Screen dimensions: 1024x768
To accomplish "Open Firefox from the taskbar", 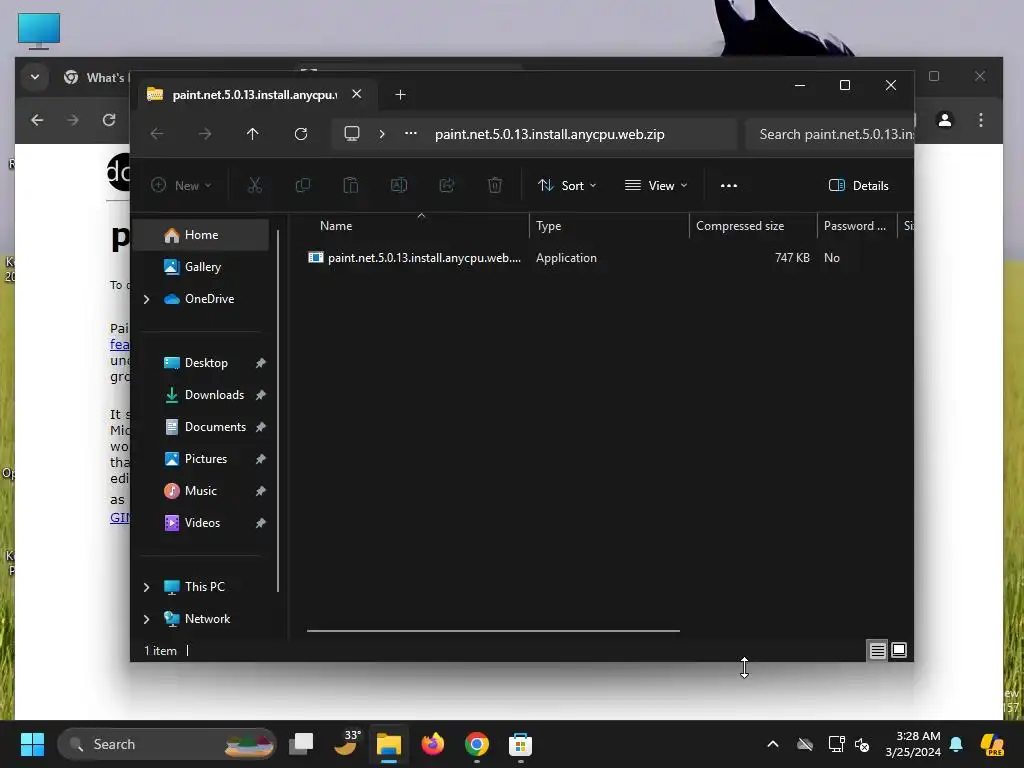I will tap(432, 744).
